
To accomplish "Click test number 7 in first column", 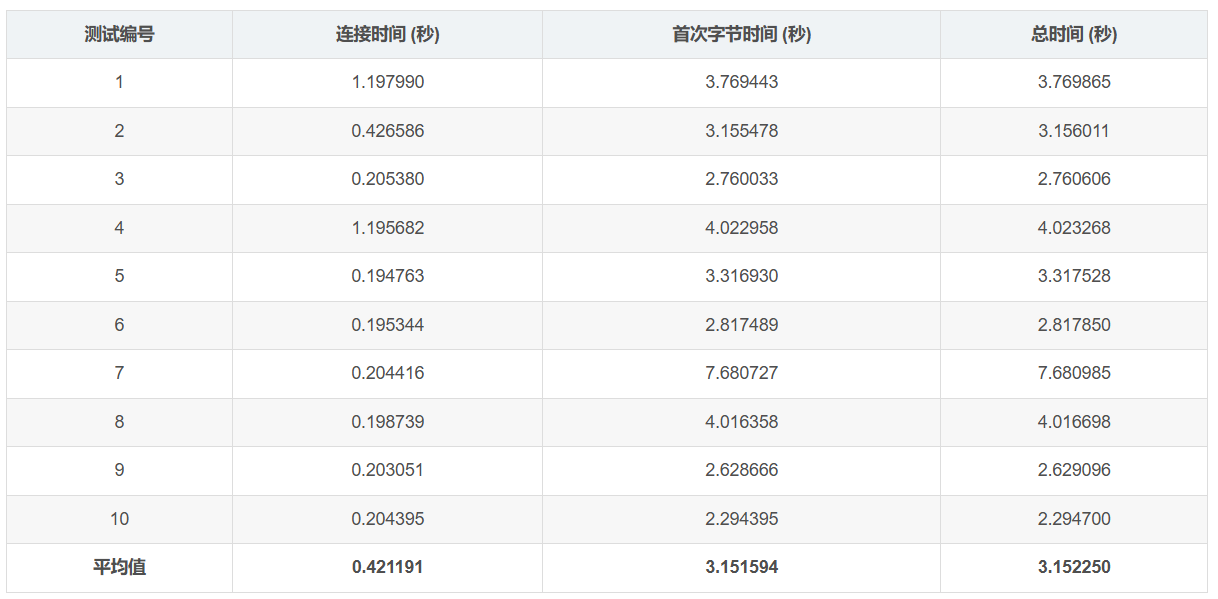I will click(x=119, y=373).
